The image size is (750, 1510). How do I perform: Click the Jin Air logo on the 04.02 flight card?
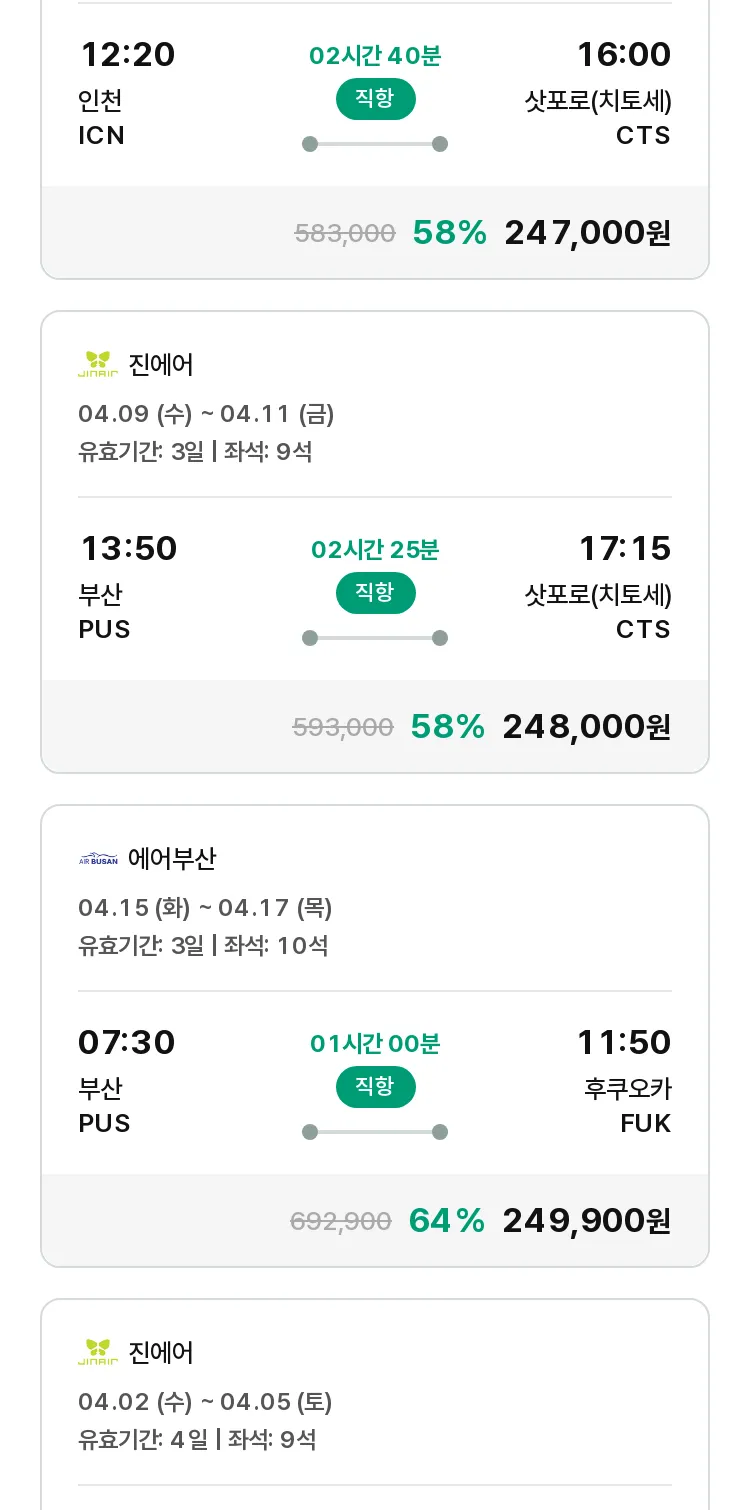98,1353
